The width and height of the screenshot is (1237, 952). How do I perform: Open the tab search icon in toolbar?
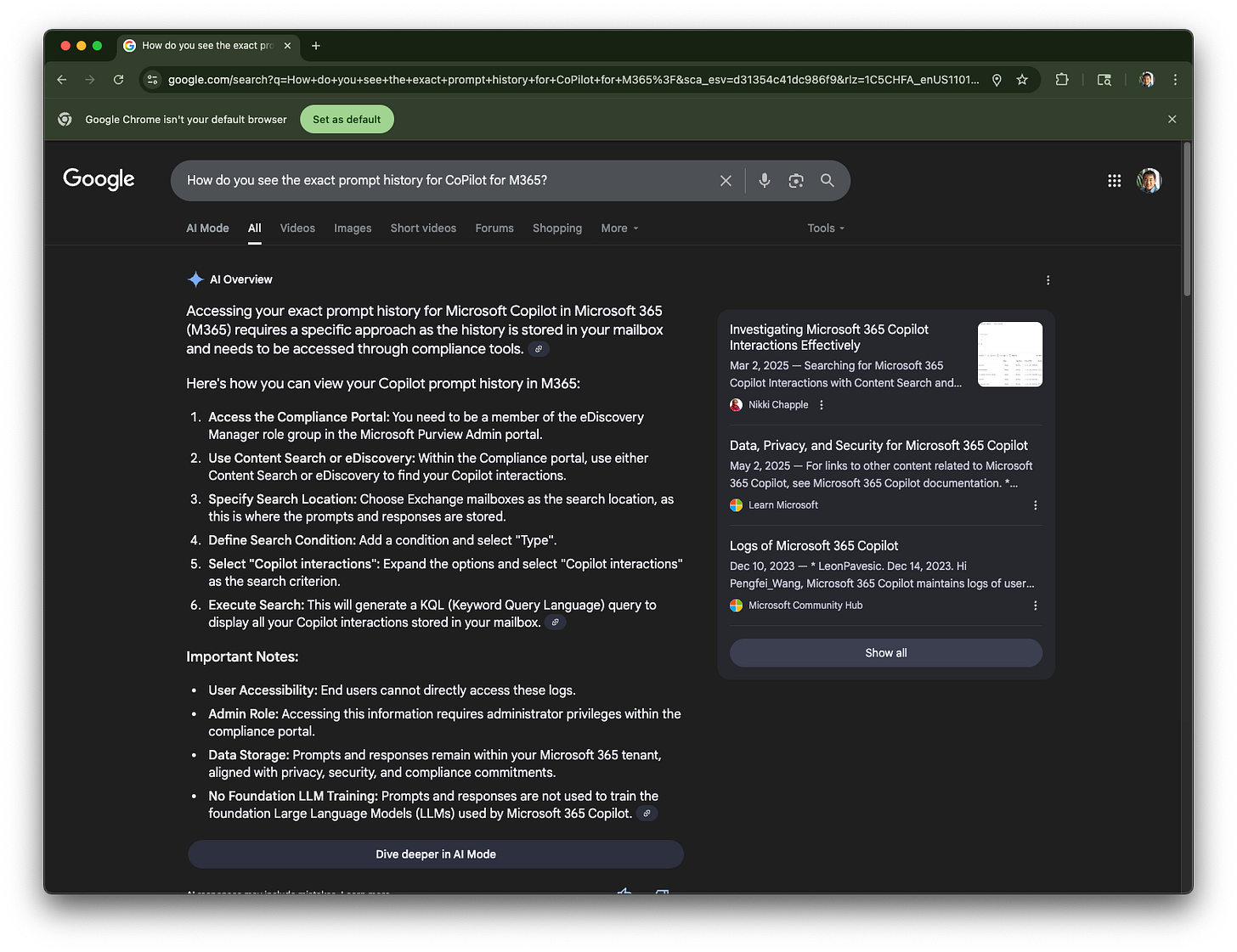[x=1104, y=80]
